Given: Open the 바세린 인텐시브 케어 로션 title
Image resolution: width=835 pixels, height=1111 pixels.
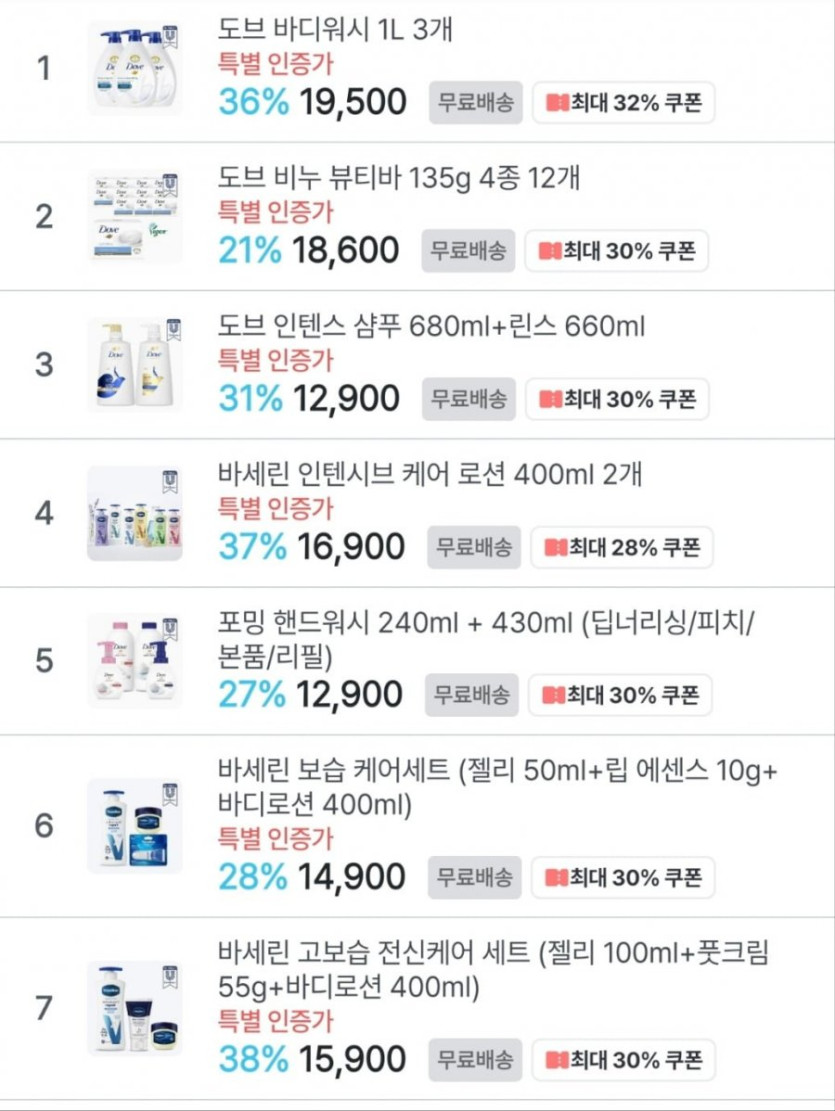Looking at the screenshot, I should click(430, 474).
